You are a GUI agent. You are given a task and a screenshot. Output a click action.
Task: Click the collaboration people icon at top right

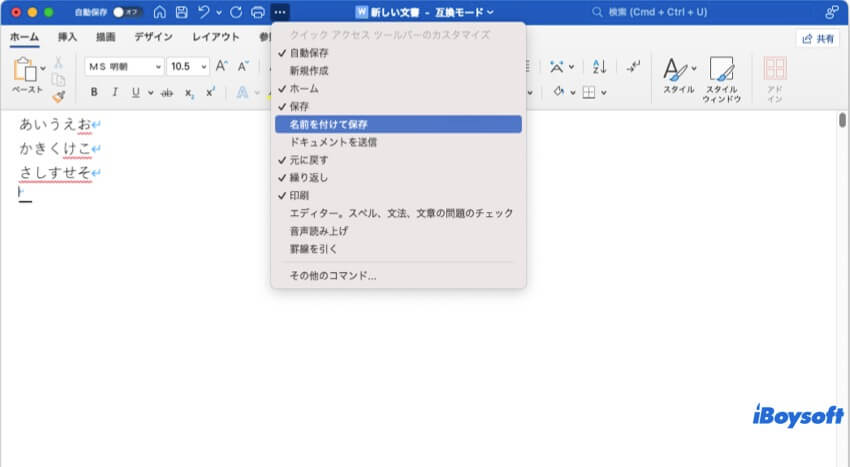[x=832, y=12]
